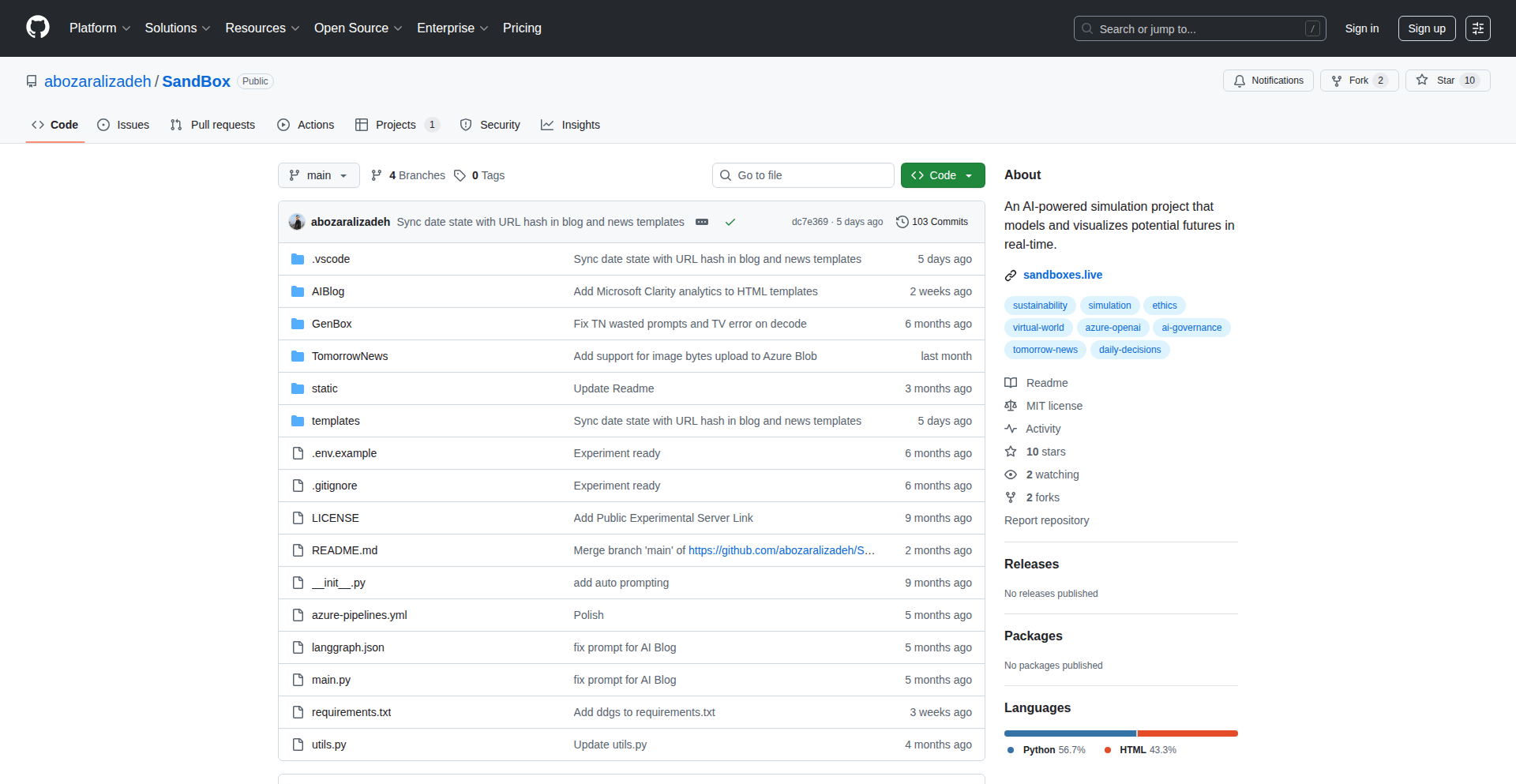1516x784 pixels.
Task: Open the azure-pipelines.yml file
Action: coord(359,615)
